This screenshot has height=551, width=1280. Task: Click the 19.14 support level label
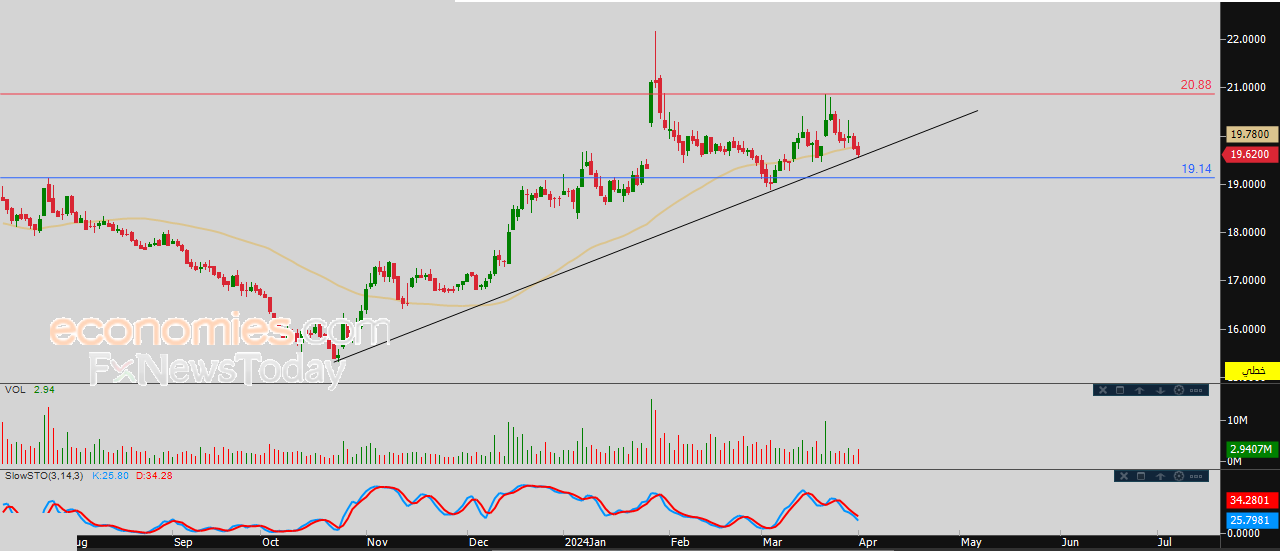(x=1197, y=169)
